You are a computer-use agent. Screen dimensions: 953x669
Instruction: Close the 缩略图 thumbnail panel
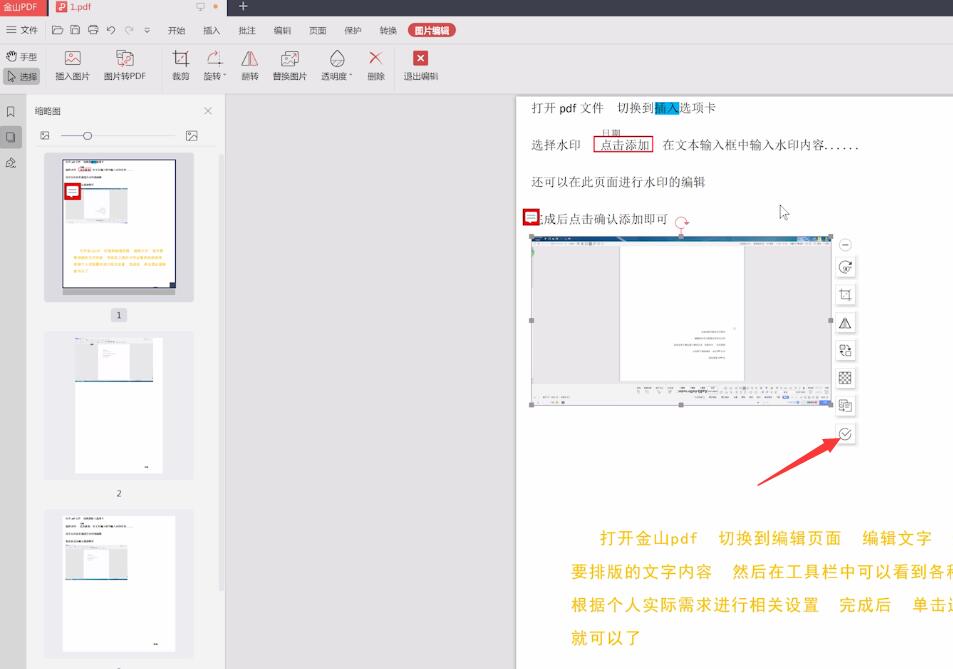pos(208,111)
